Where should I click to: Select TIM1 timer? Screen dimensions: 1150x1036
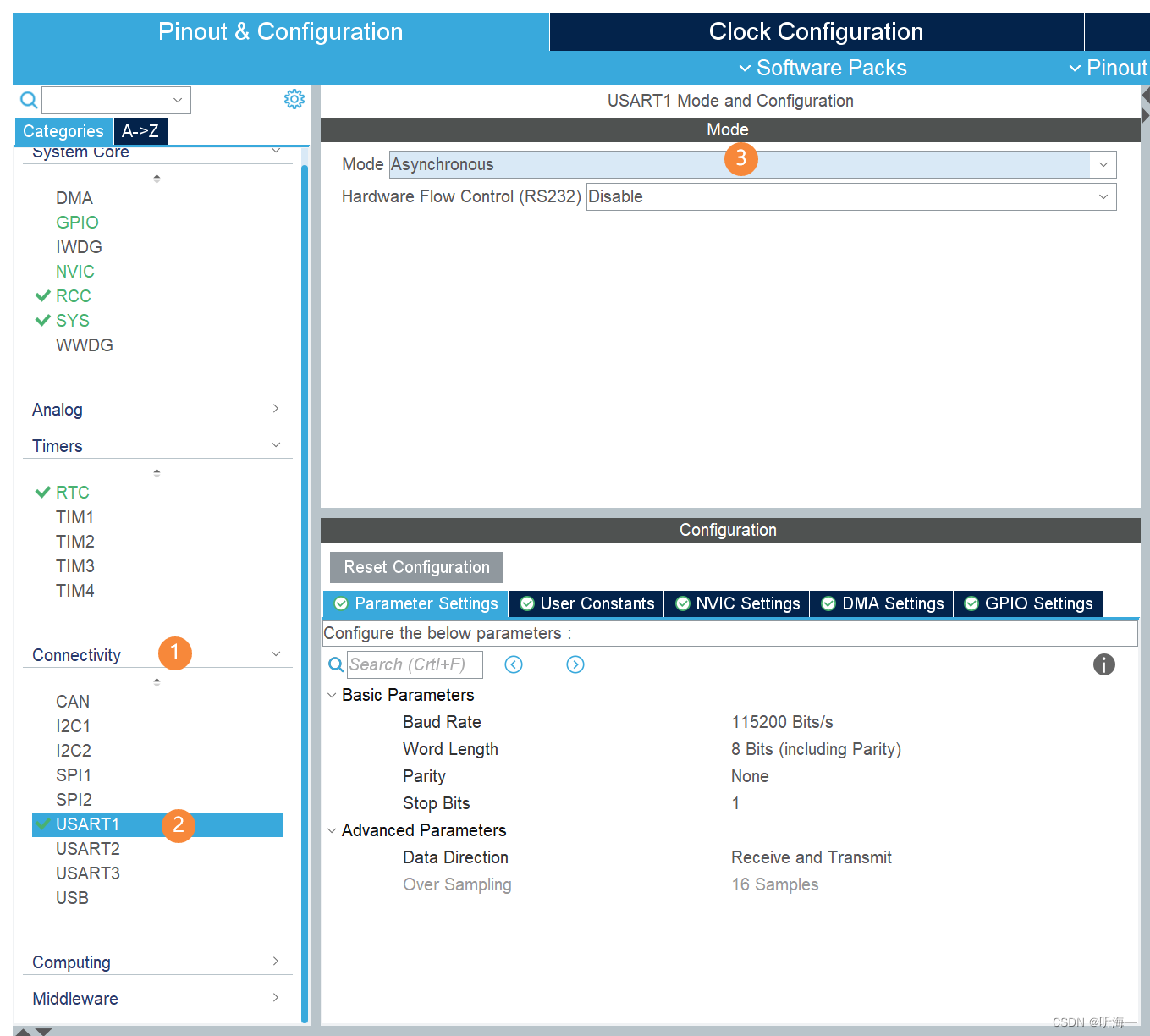point(74,517)
